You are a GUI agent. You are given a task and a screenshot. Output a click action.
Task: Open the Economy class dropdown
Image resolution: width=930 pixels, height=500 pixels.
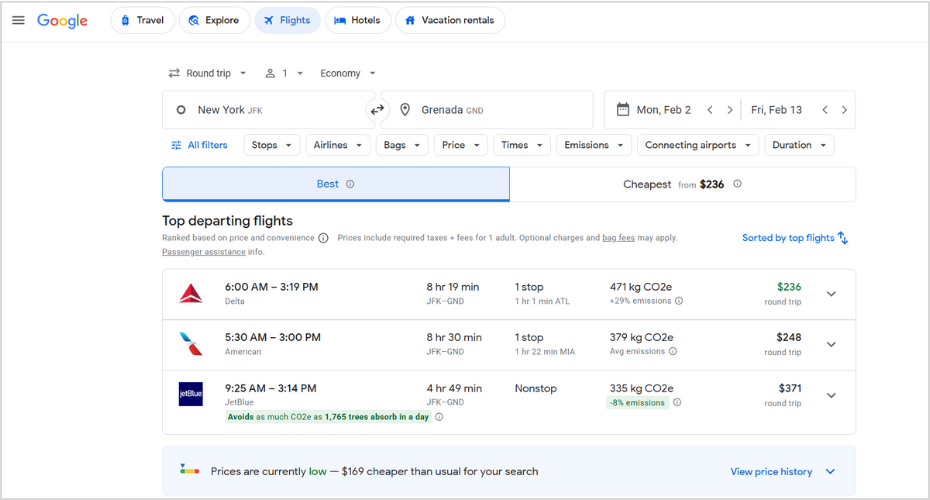pyautogui.click(x=347, y=73)
